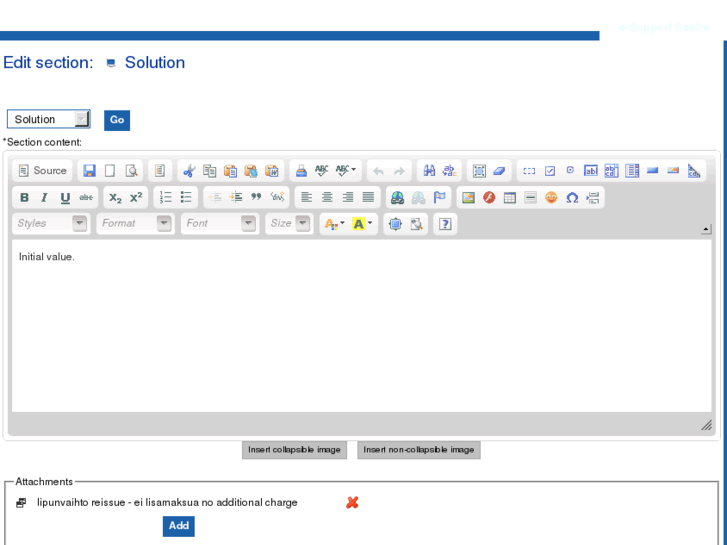
Task: Align text left
Action: [x=306, y=198]
